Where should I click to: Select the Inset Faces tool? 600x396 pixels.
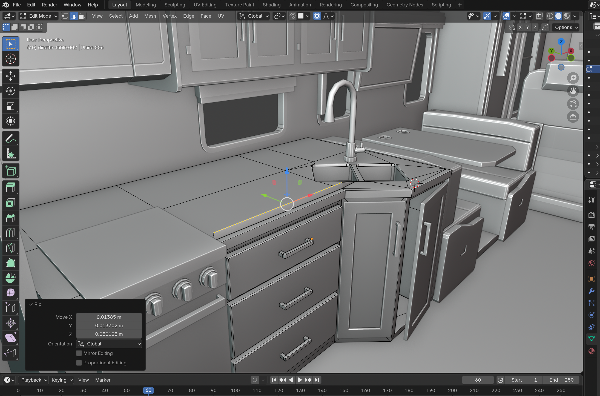point(10,203)
